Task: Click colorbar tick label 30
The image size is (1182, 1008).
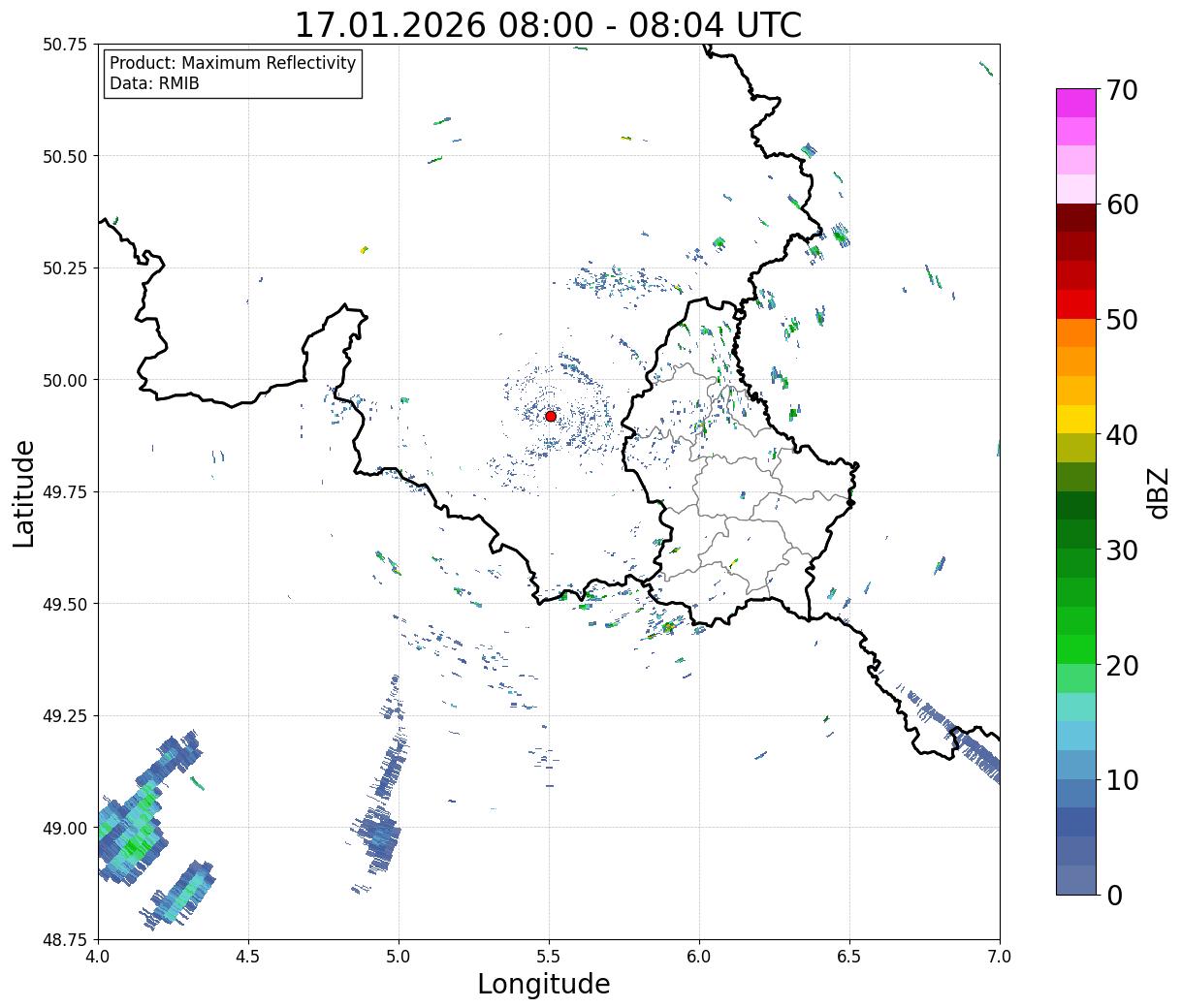Action: [1121, 550]
